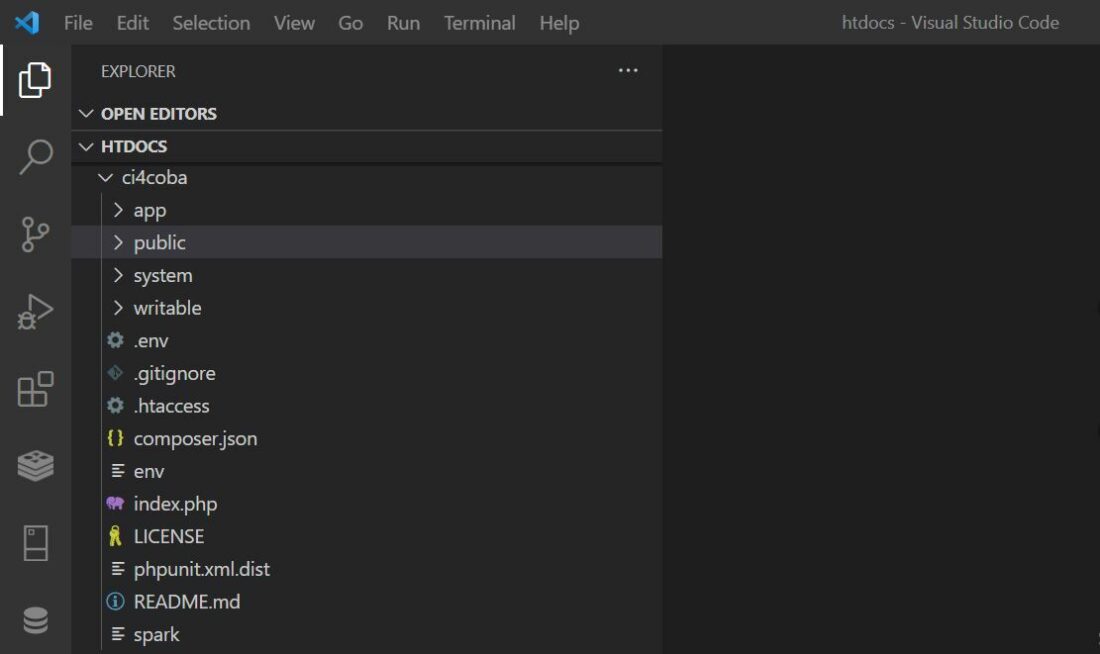Open the Explorer view in activity bar
The height and width of the screenshot is (654, 1100).
(x=35, y=80)
